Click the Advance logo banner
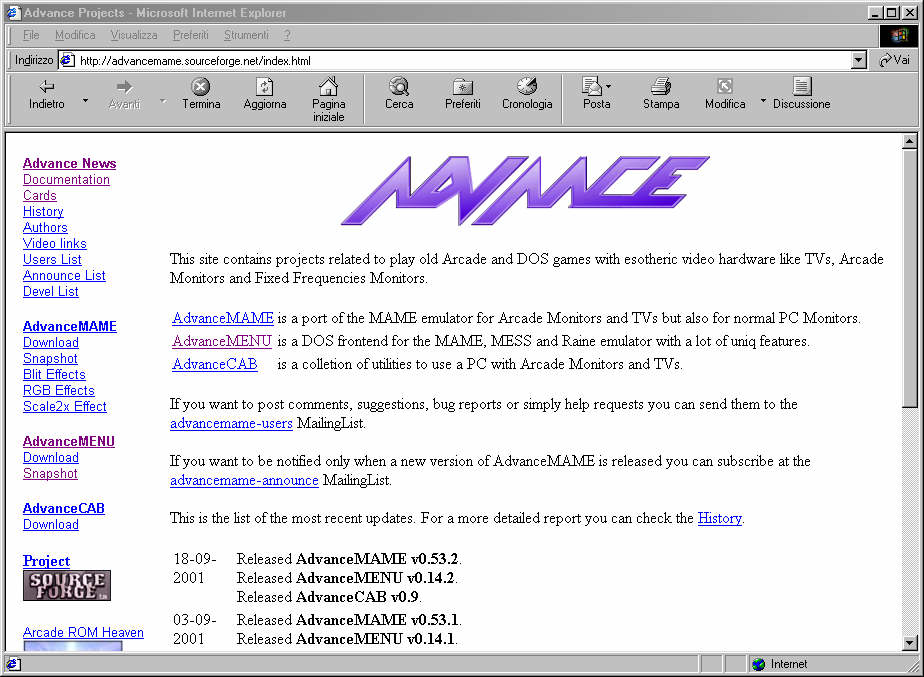This screenshot has width=924, height=677. click(525, 190)
